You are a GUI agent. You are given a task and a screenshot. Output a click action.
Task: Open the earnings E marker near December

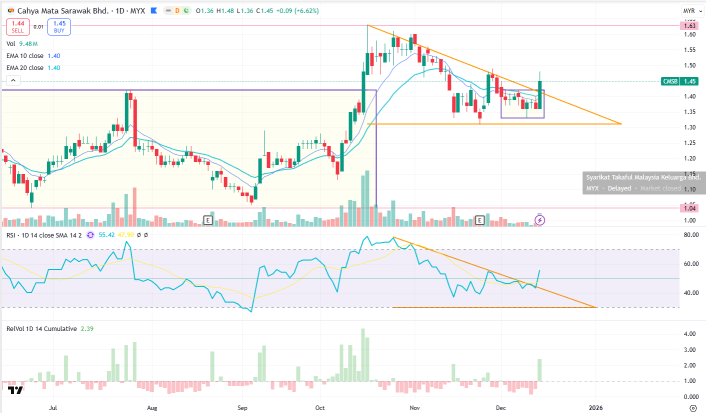point(480,220)
